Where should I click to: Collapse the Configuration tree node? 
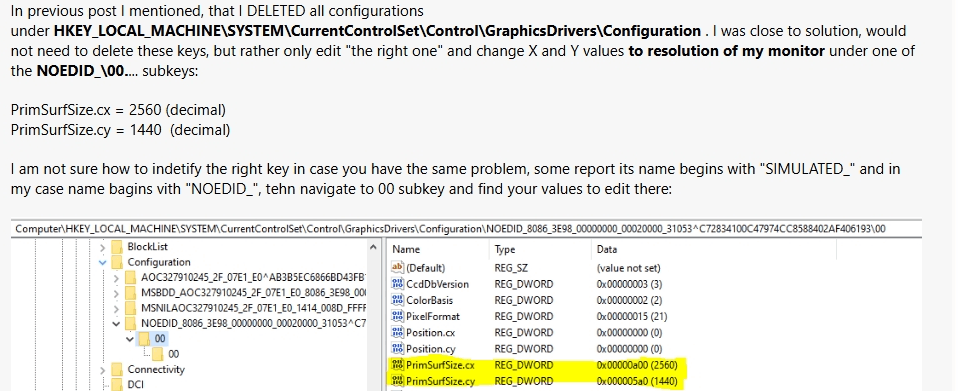tap(102, 263)
